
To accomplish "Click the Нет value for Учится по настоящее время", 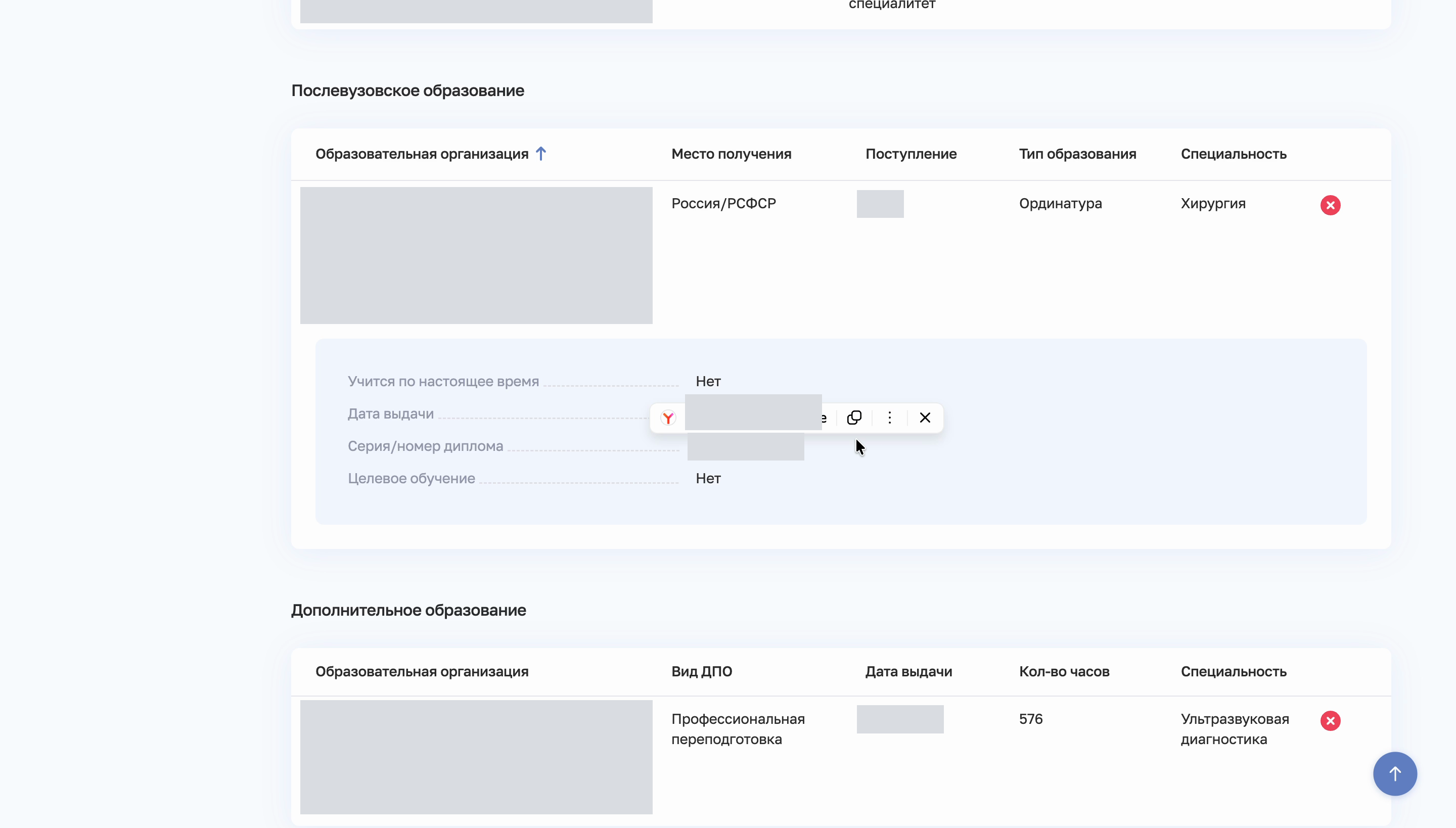I will pos(708,382).
